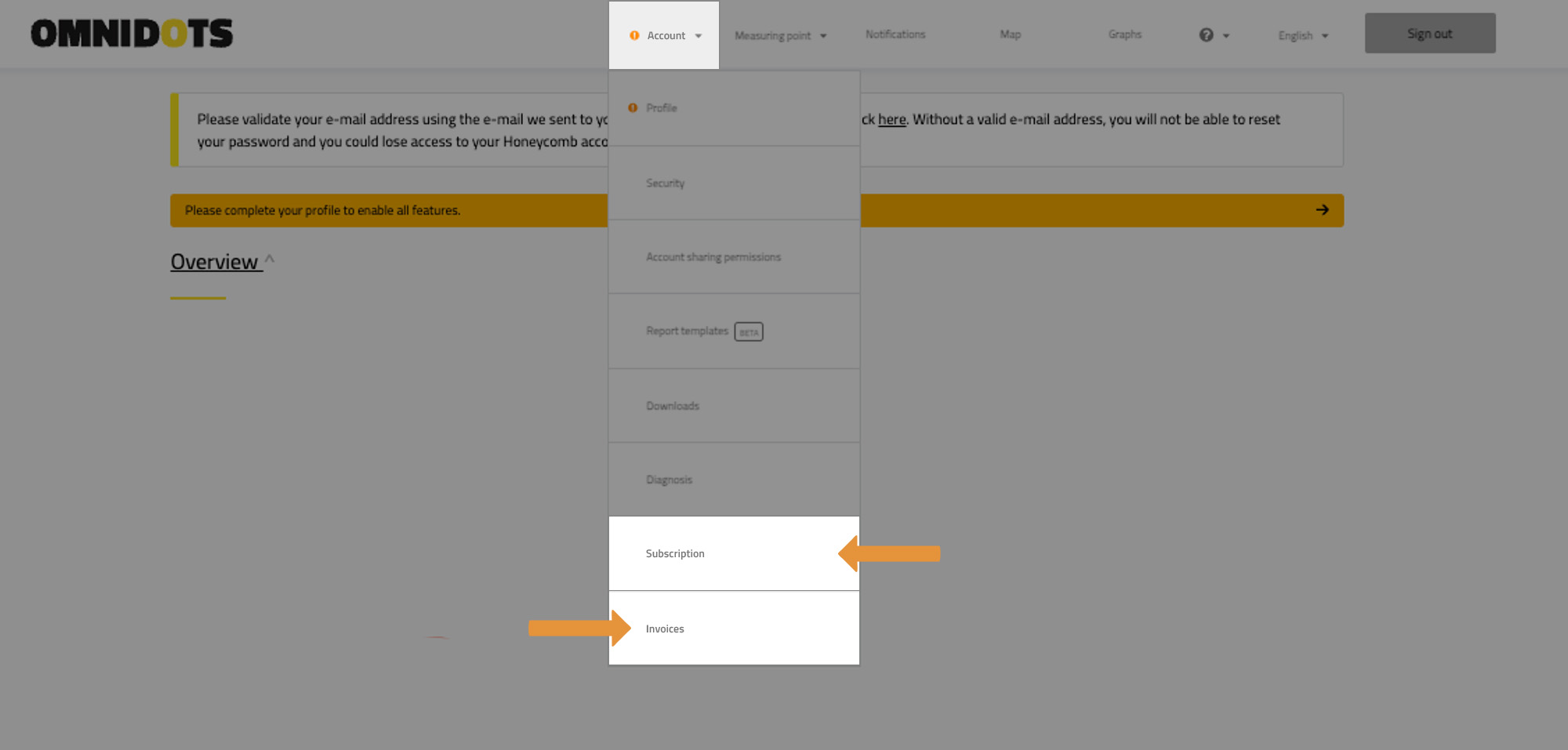This screenshot has width=1568, height=750.
Task: Click the 'here' link in email notice
Action: pos(891,120)
